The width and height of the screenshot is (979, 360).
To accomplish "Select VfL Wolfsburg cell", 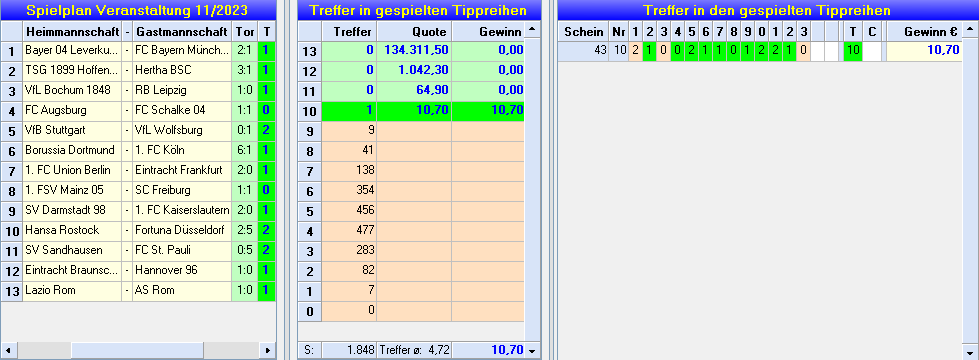I will pyautogui.click(x=182, y=130).
